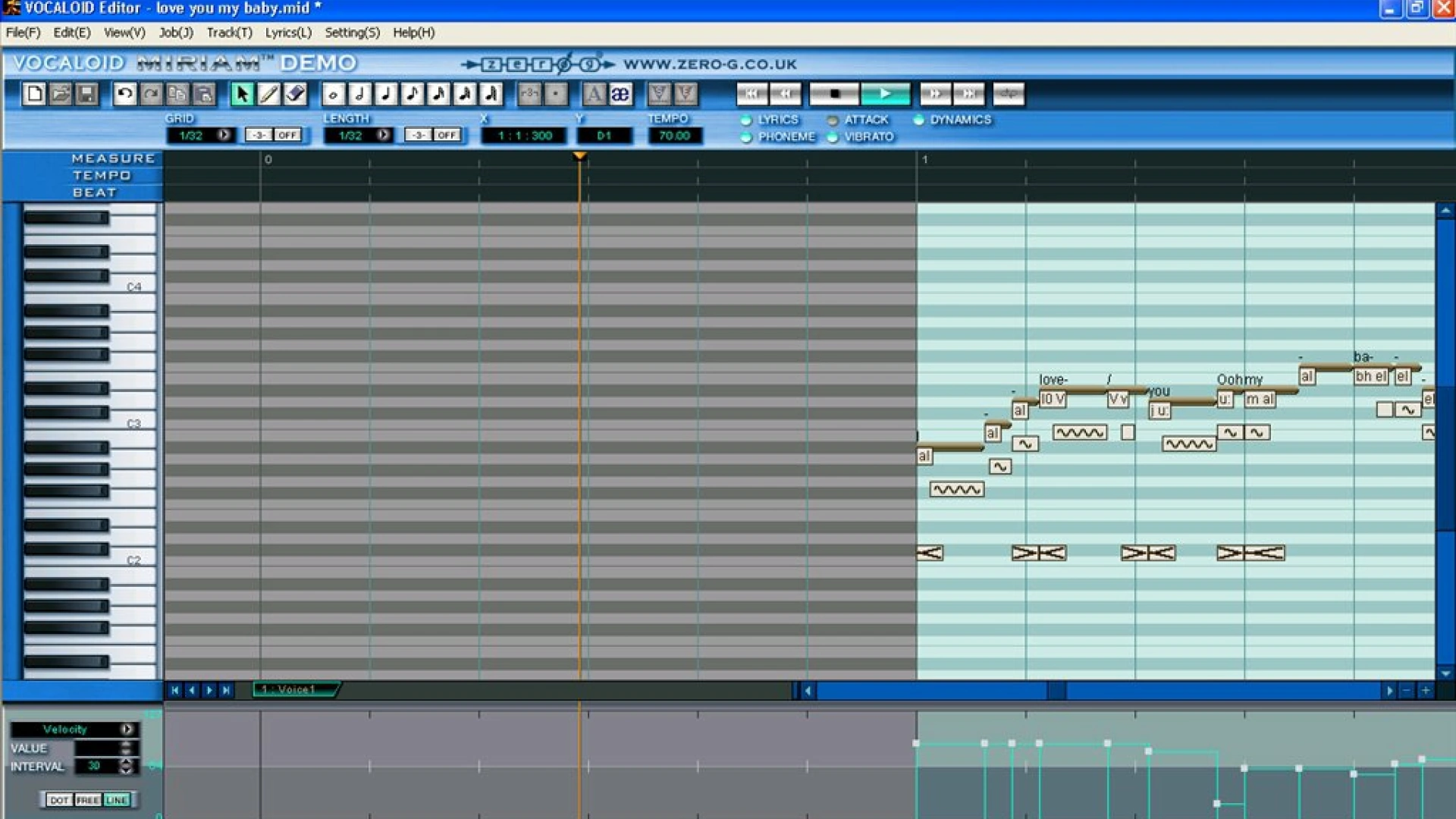The image size is (1456, 819).
Task: Toggle the ATTACK display indicator
Action: coord(833,120)
